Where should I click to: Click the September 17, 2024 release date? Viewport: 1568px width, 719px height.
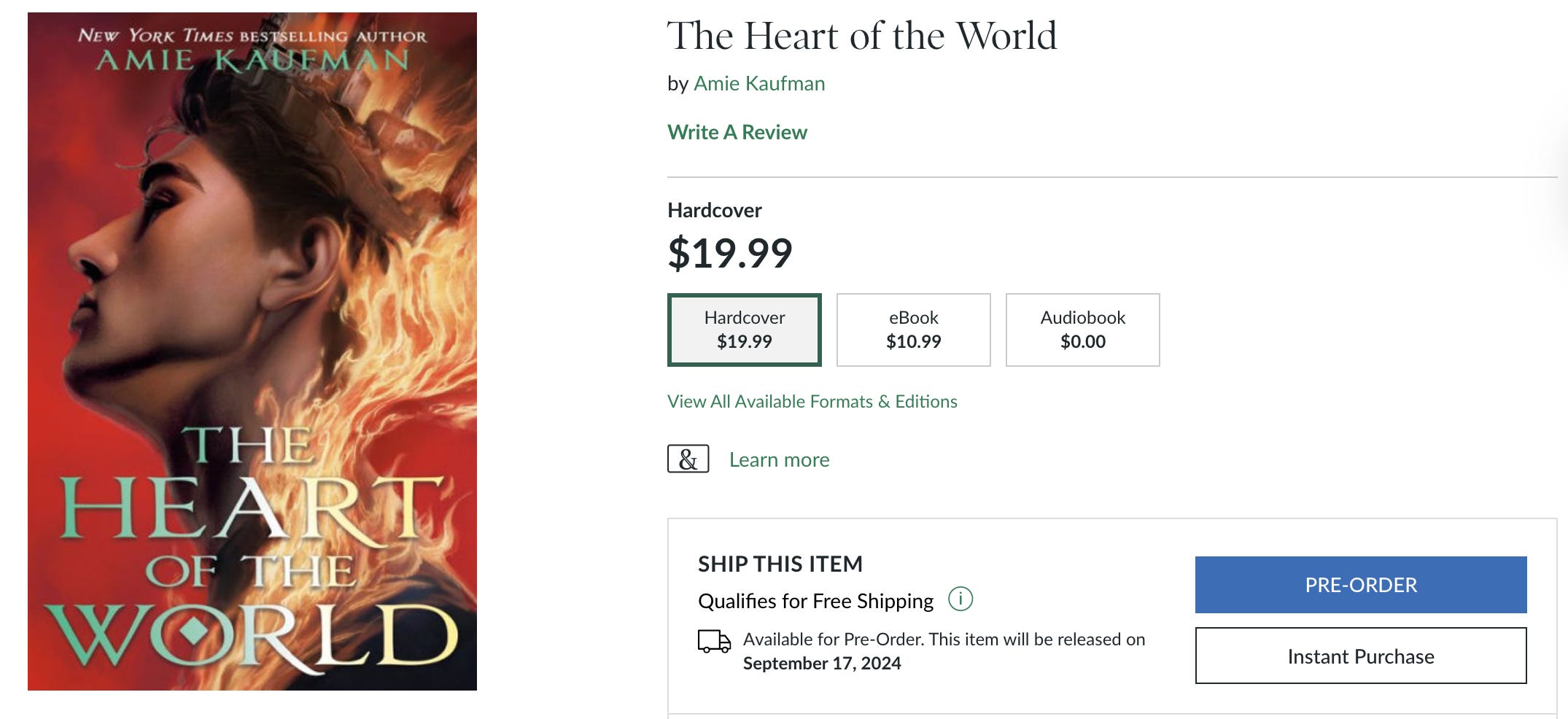point(822,664)
